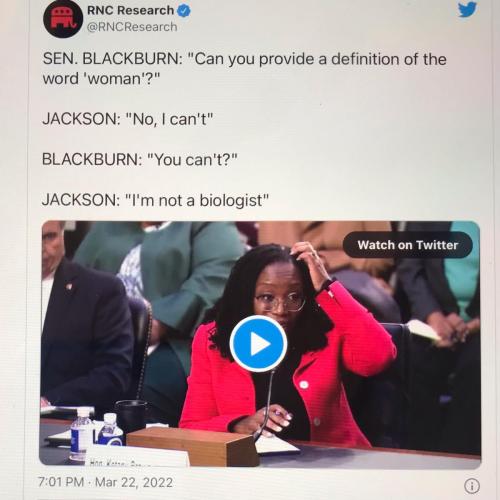Open the @RNCResearch handle link
This screenshot has width=500, height=500.
tap(132, 27)
